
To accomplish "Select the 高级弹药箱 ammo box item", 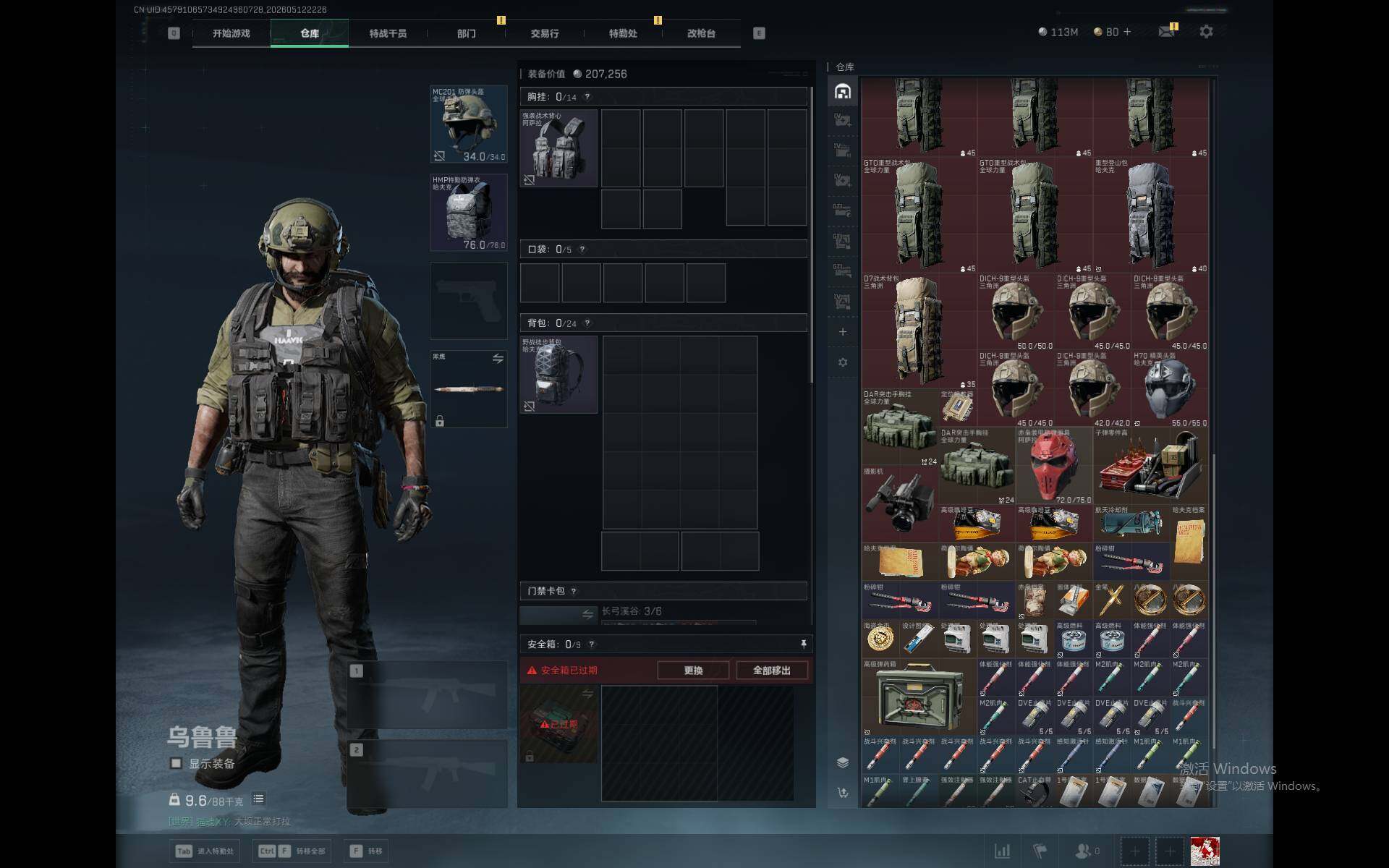I will 919,697.
